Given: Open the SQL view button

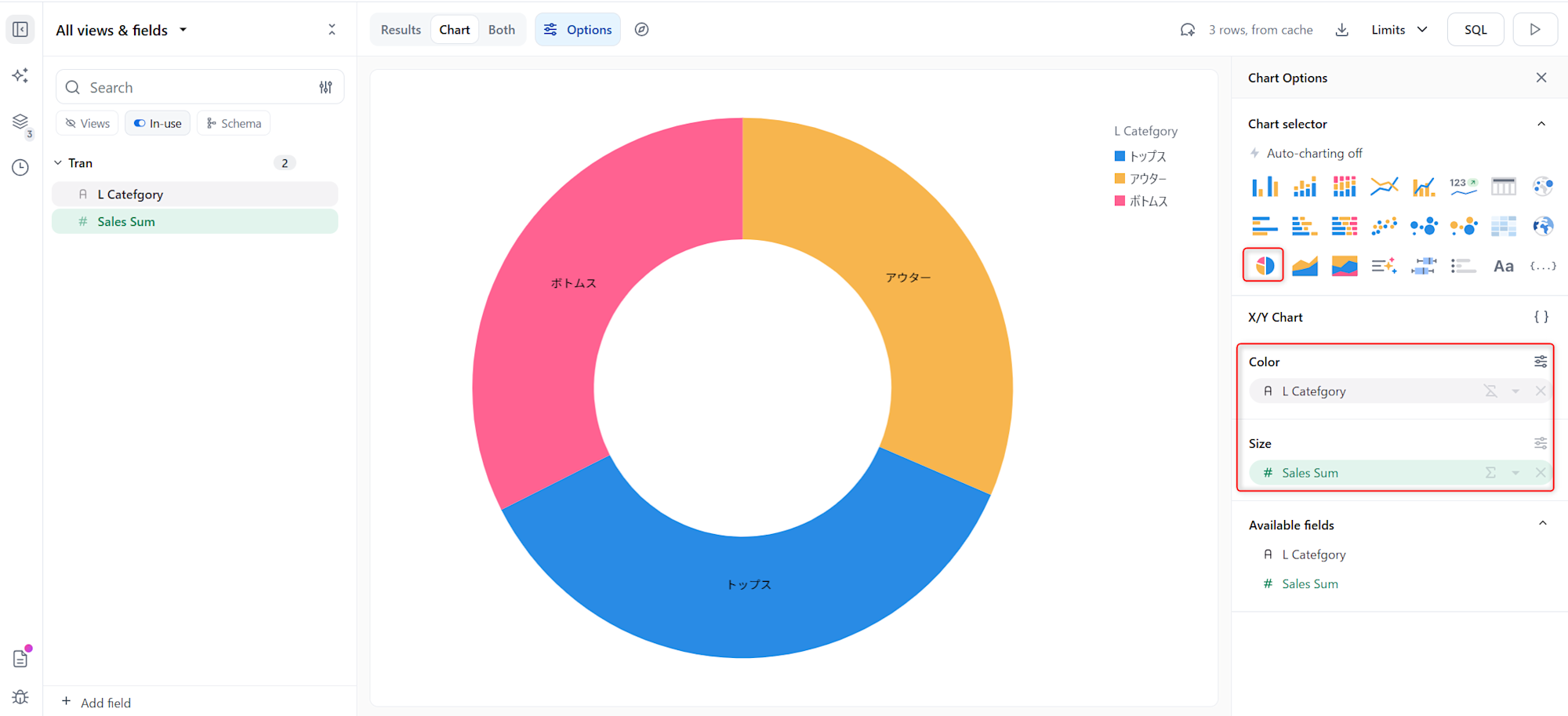Looking at the screenshot, I should coord(1475,30).
